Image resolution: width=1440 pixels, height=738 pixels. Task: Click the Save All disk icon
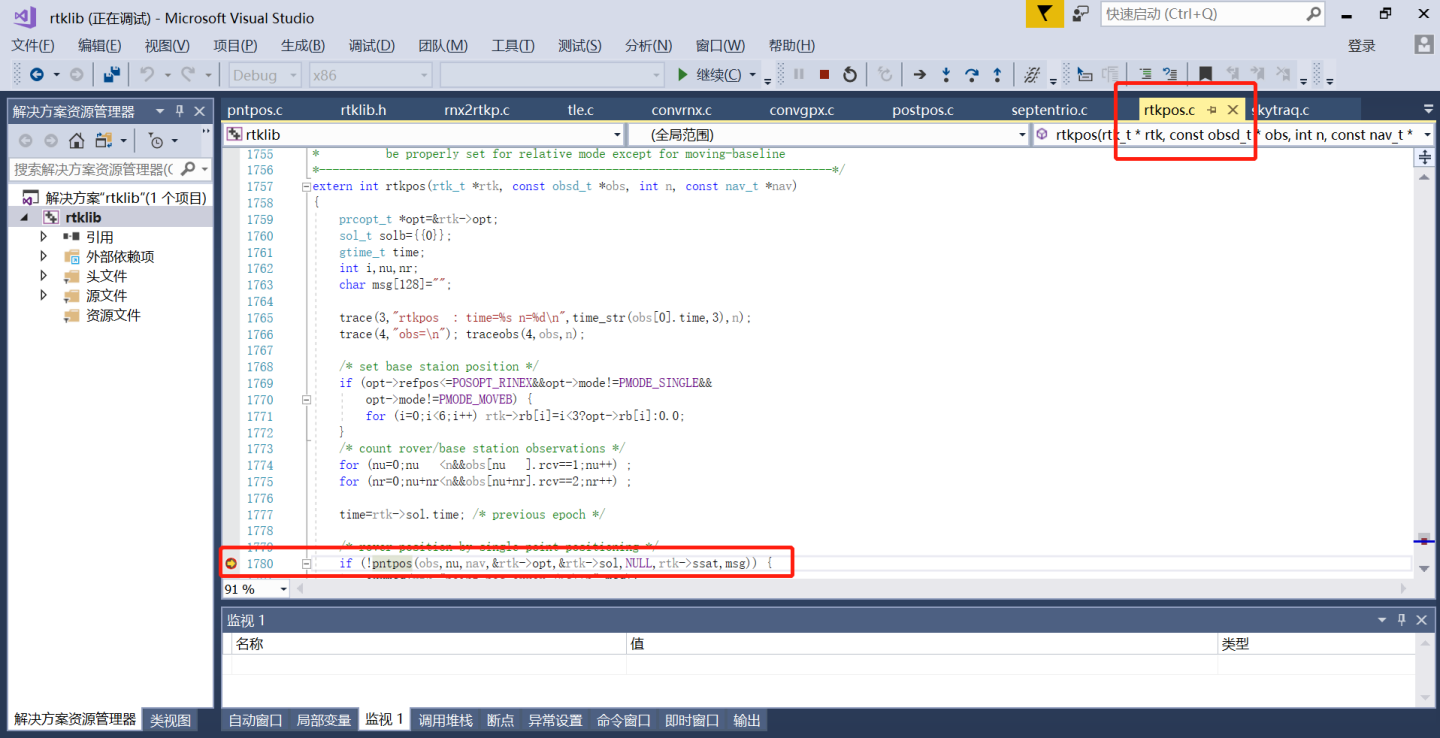112,74
